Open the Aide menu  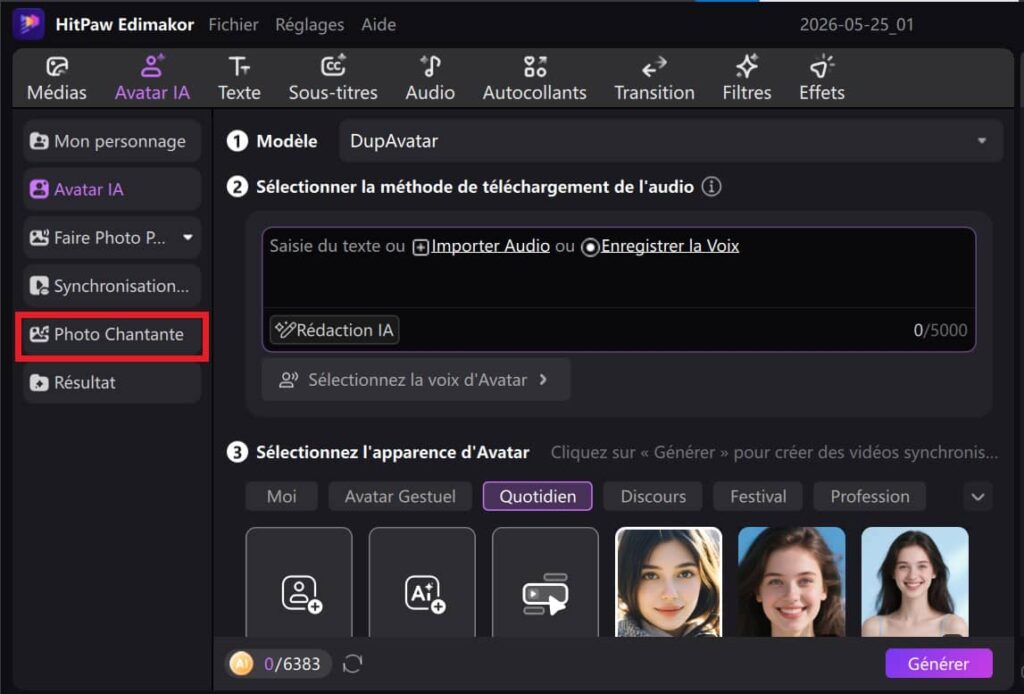379,25
